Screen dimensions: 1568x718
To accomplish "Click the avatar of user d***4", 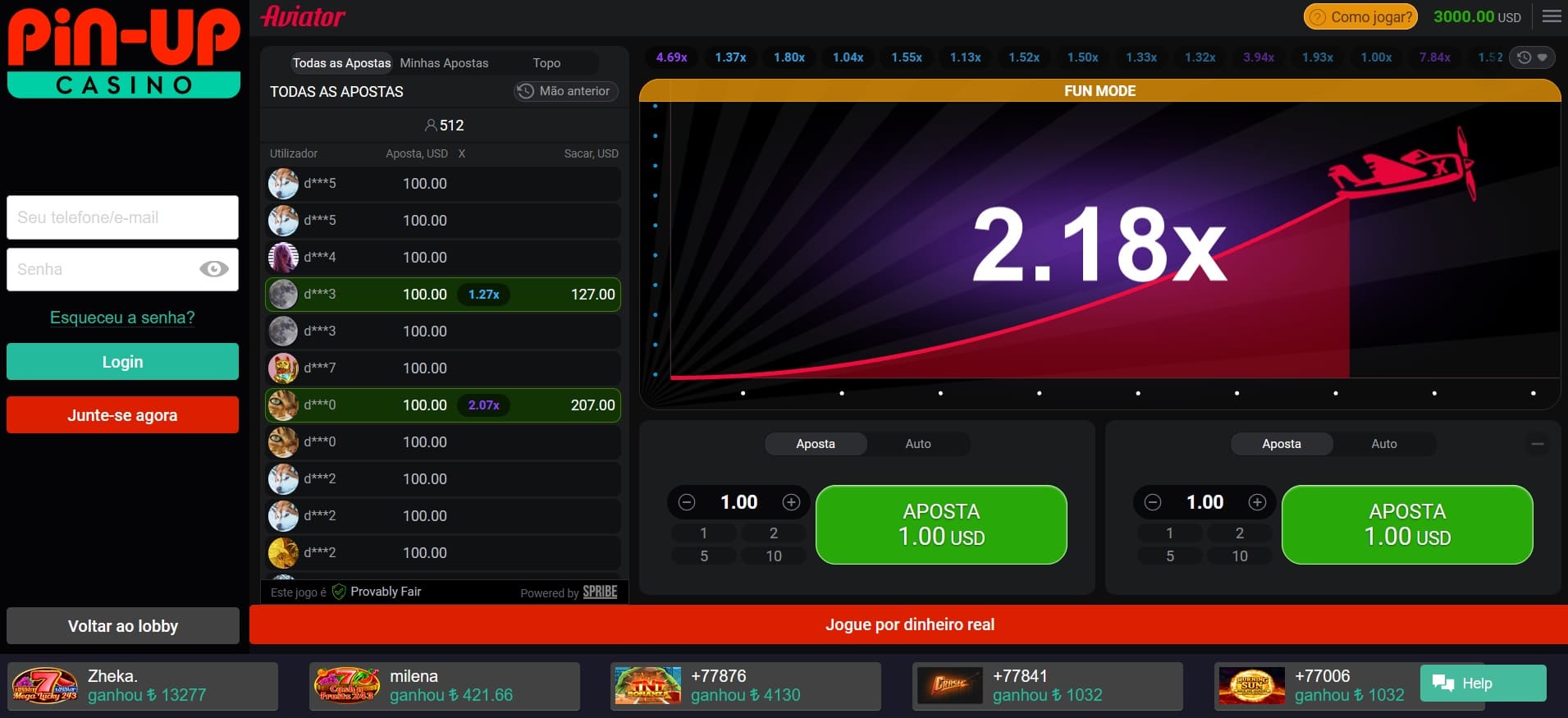I will (x=283, y=258).
